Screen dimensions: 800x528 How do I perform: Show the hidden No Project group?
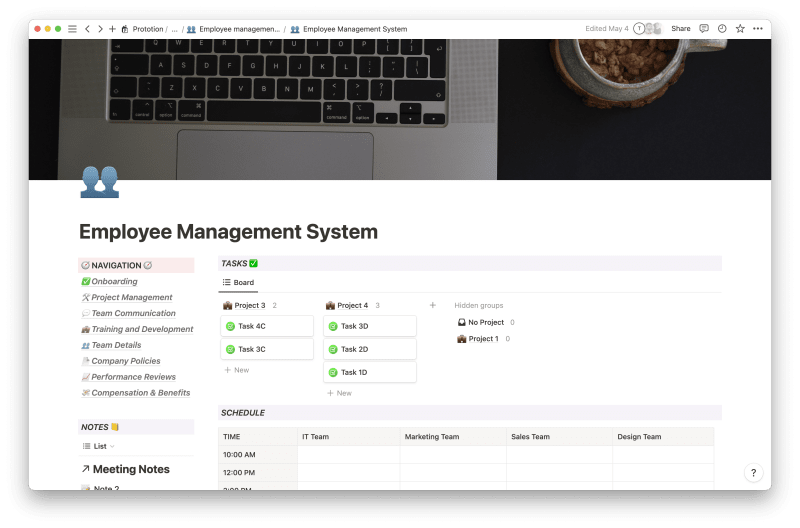tap(481, 322)
